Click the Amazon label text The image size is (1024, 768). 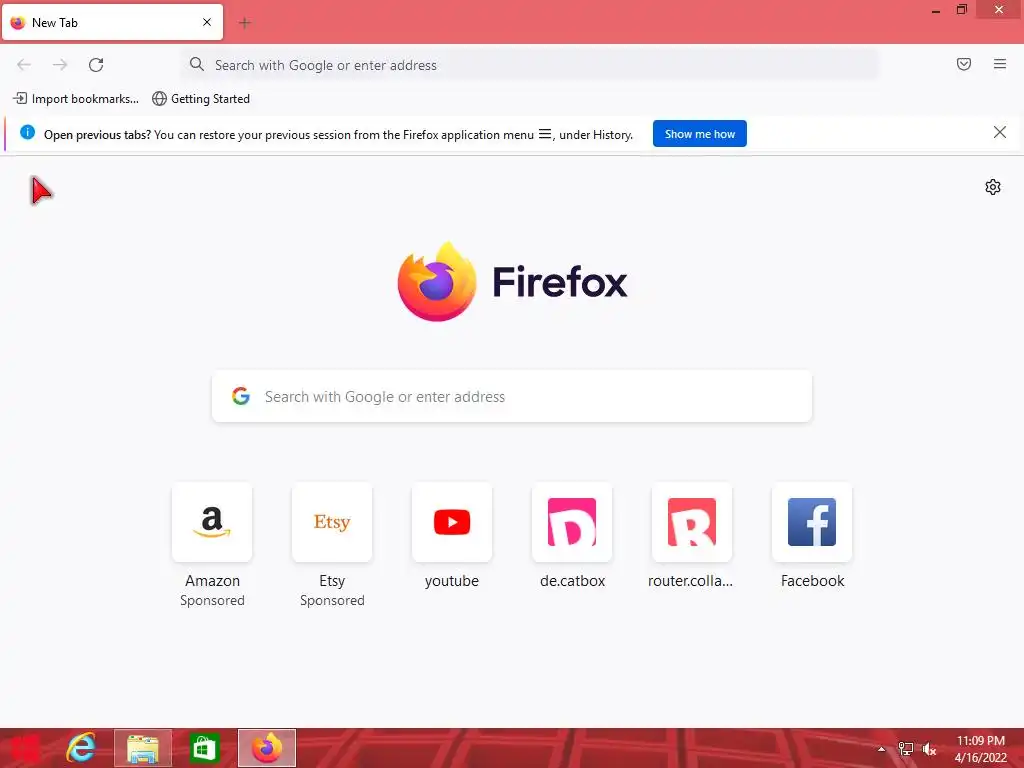pos(212,581)
